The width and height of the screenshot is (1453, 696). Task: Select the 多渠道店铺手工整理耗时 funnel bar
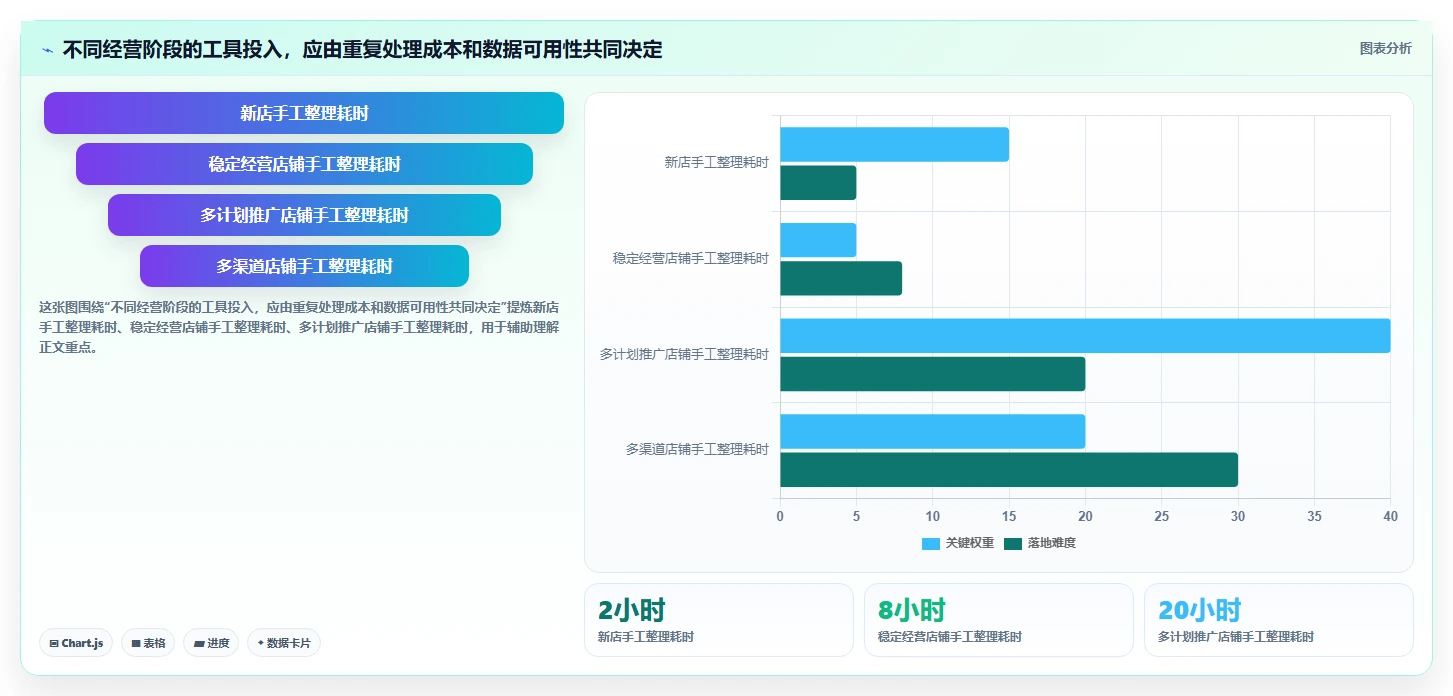(x=304, y=266)
